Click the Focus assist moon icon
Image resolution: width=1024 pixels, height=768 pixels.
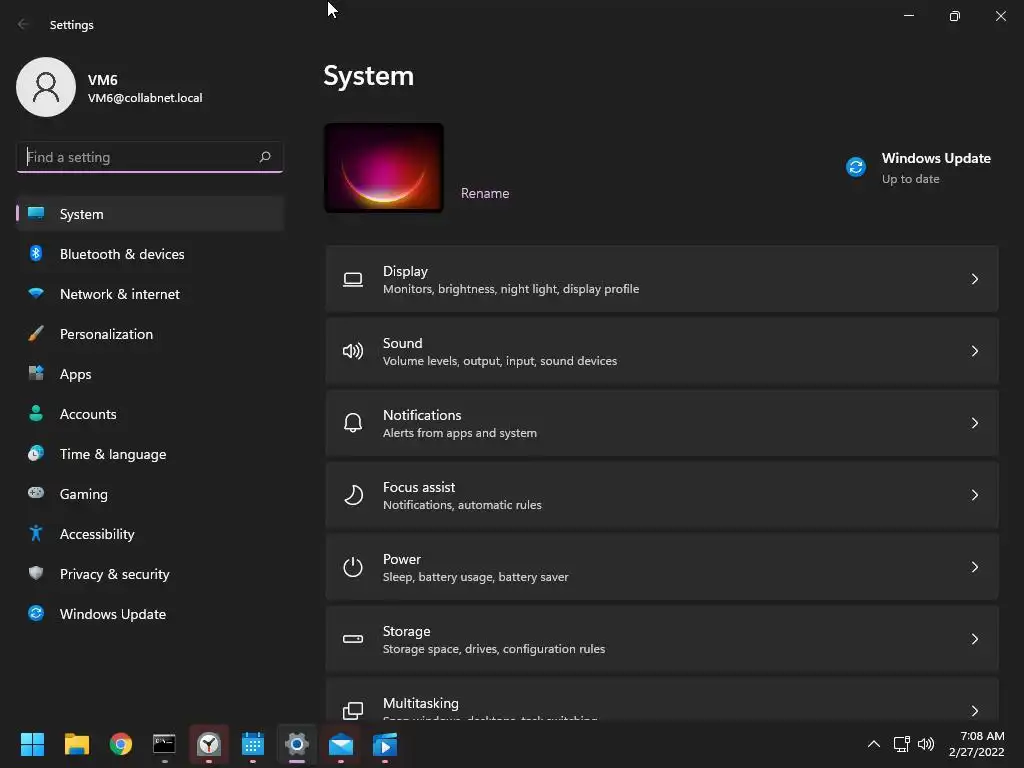pos(353,495)
